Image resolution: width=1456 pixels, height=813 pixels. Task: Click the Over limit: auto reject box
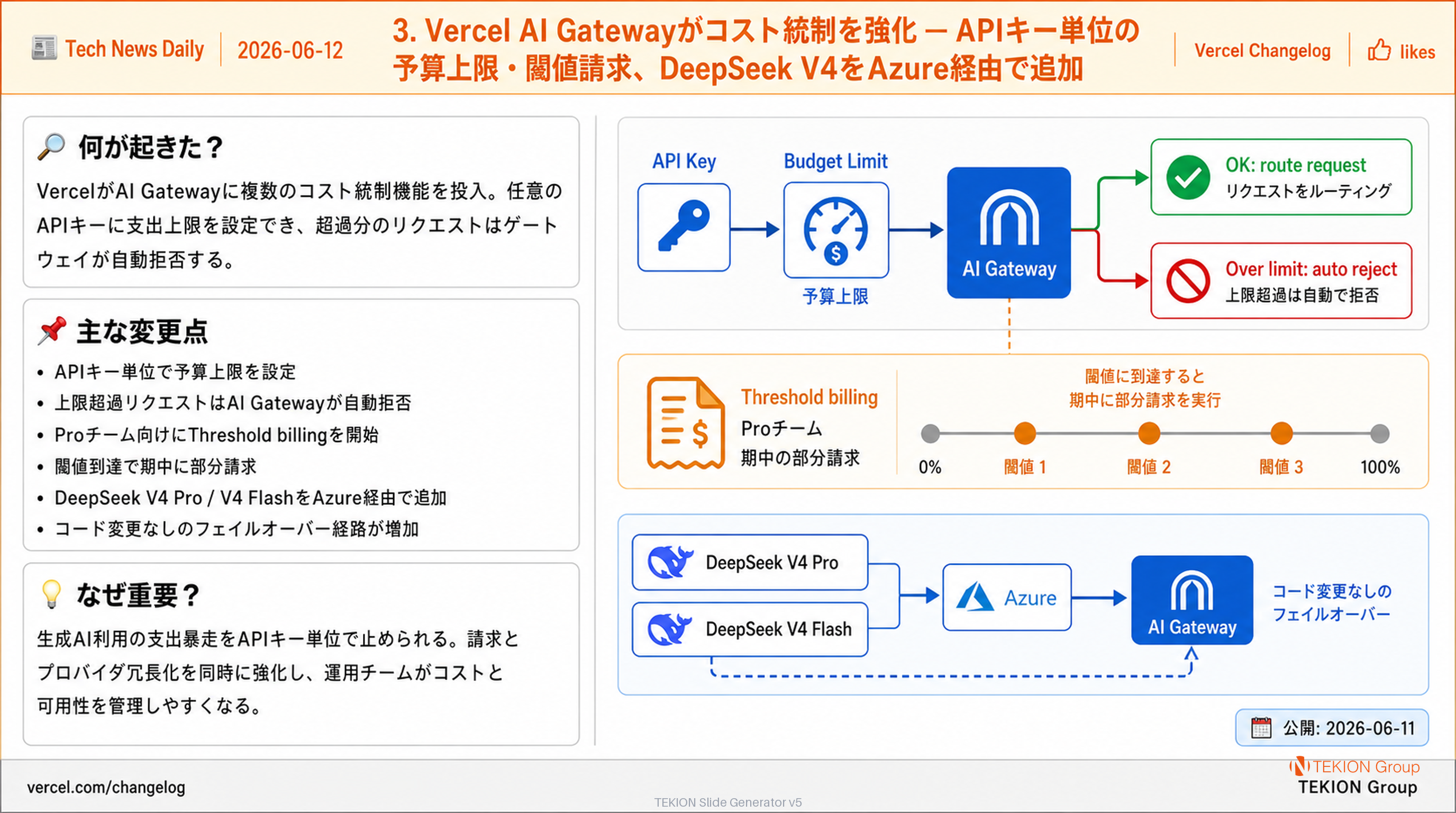pyautogui.click(x=1281, y=281)
